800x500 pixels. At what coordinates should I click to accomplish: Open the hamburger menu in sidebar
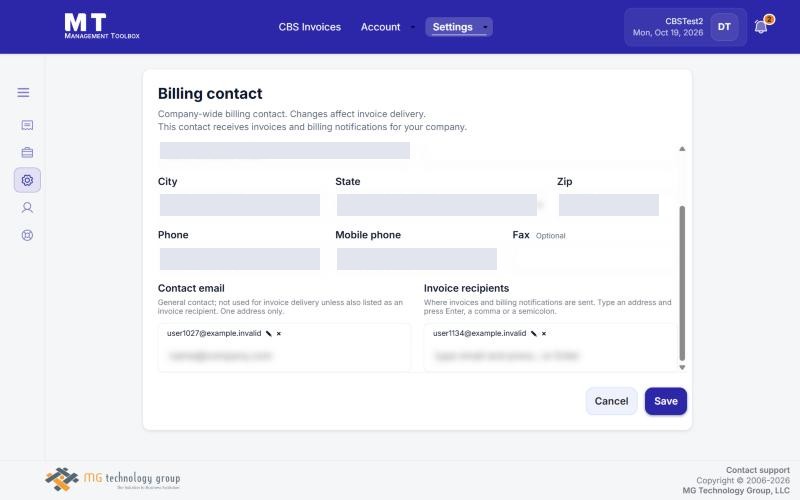pos(23,92)
